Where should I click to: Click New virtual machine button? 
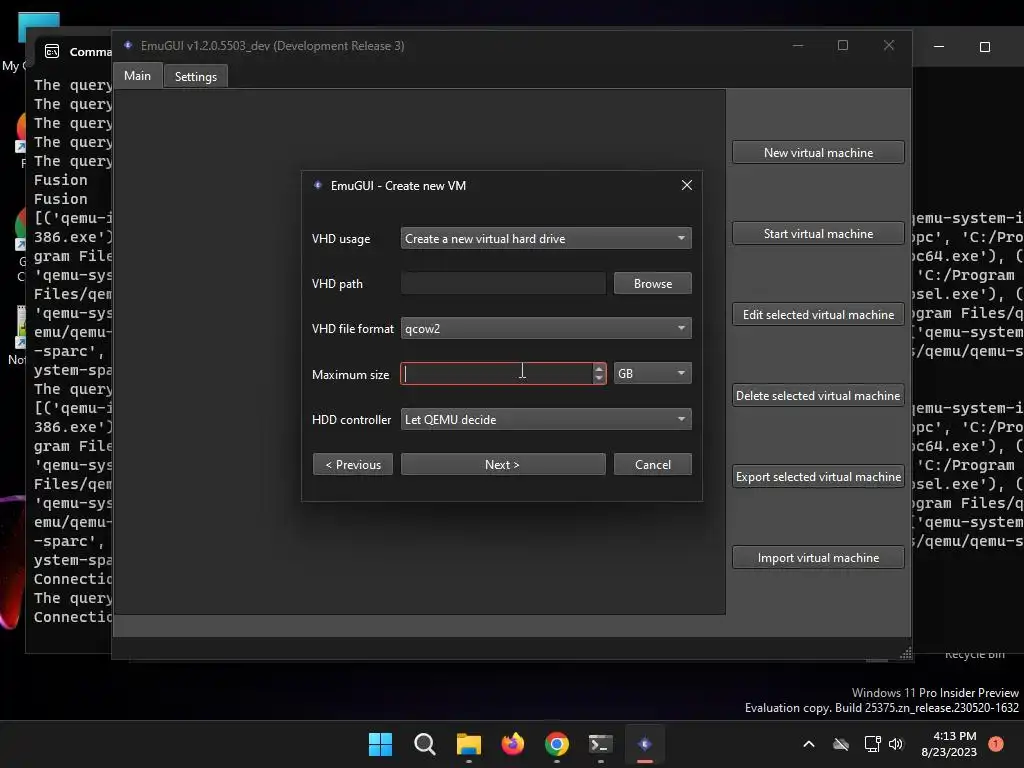coord(818,153)
